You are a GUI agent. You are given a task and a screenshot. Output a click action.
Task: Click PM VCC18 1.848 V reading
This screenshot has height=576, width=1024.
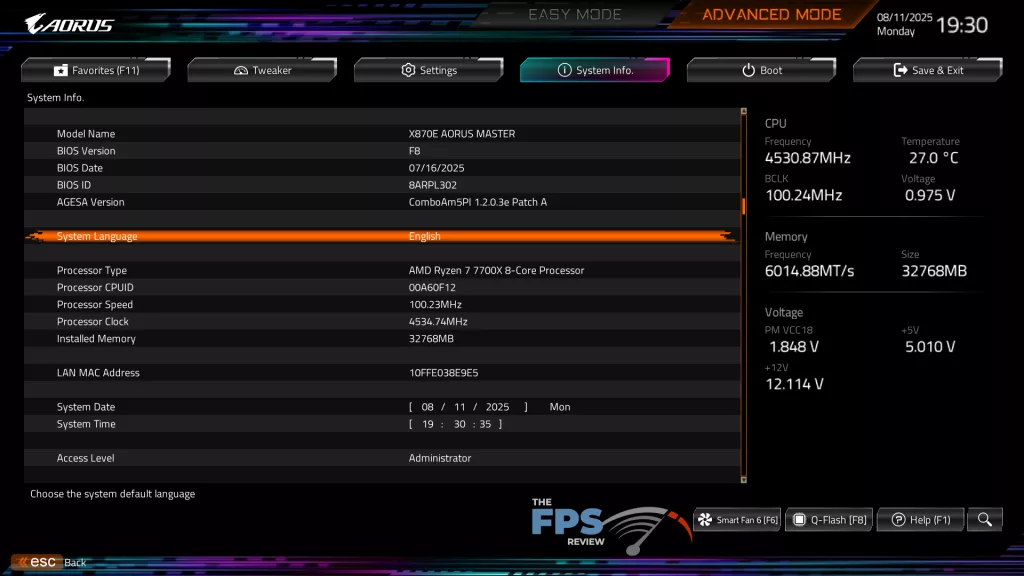click(793, 346)
